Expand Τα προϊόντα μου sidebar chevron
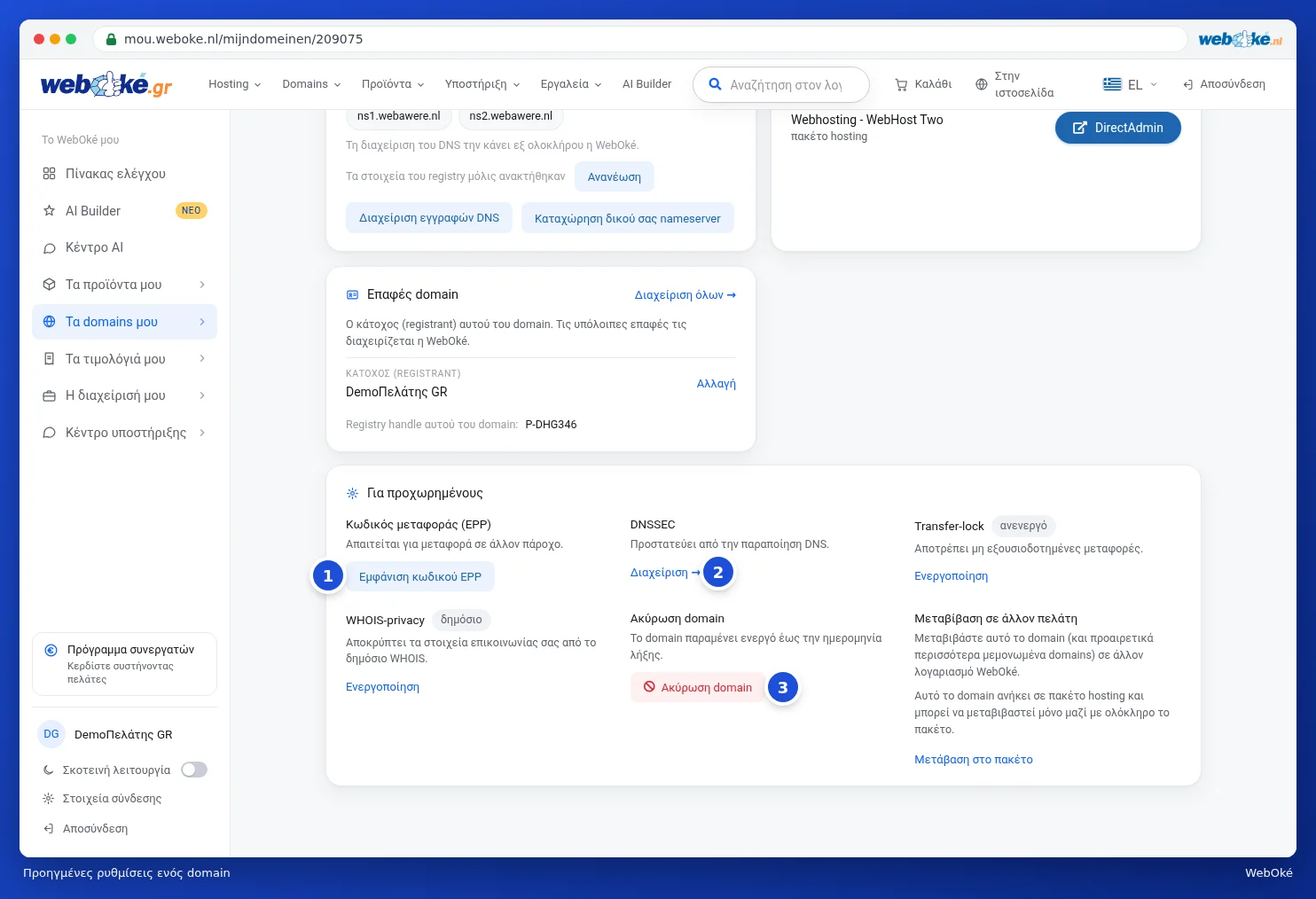This screenshot has height=899, width=1316. 202,285
